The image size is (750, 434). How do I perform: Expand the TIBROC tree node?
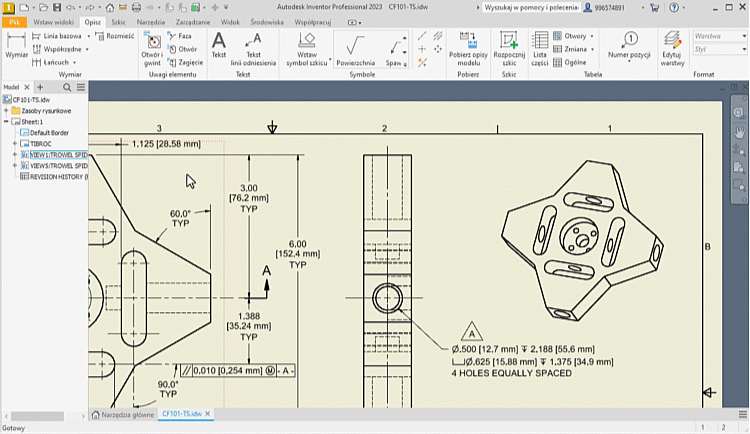(15, 144)
